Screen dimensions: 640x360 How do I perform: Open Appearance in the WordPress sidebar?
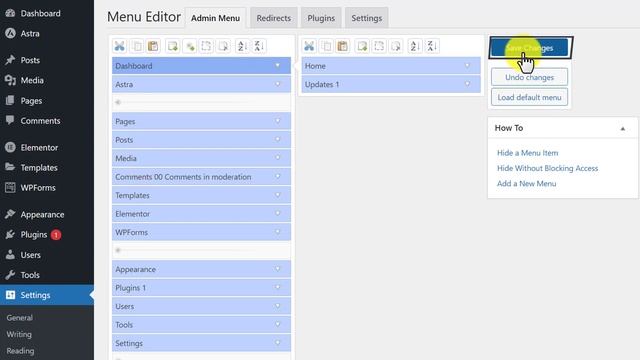click(x=42, y=214)
